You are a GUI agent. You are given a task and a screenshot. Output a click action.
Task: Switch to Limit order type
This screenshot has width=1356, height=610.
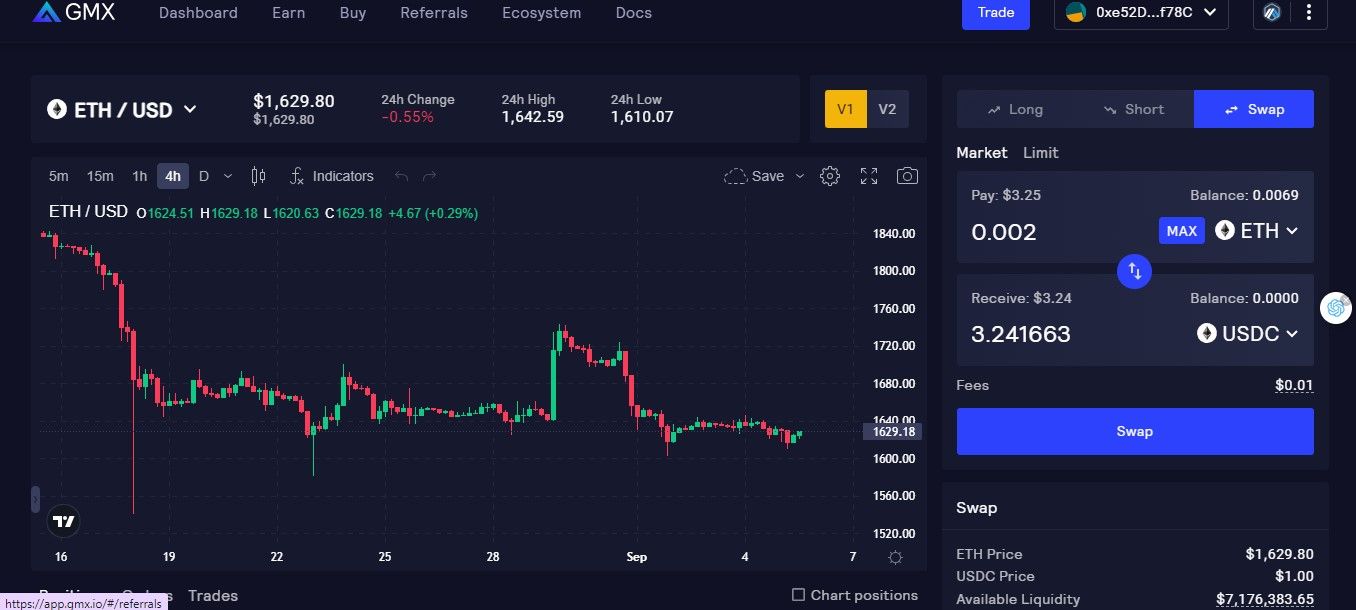click(x=1040, y=153)
